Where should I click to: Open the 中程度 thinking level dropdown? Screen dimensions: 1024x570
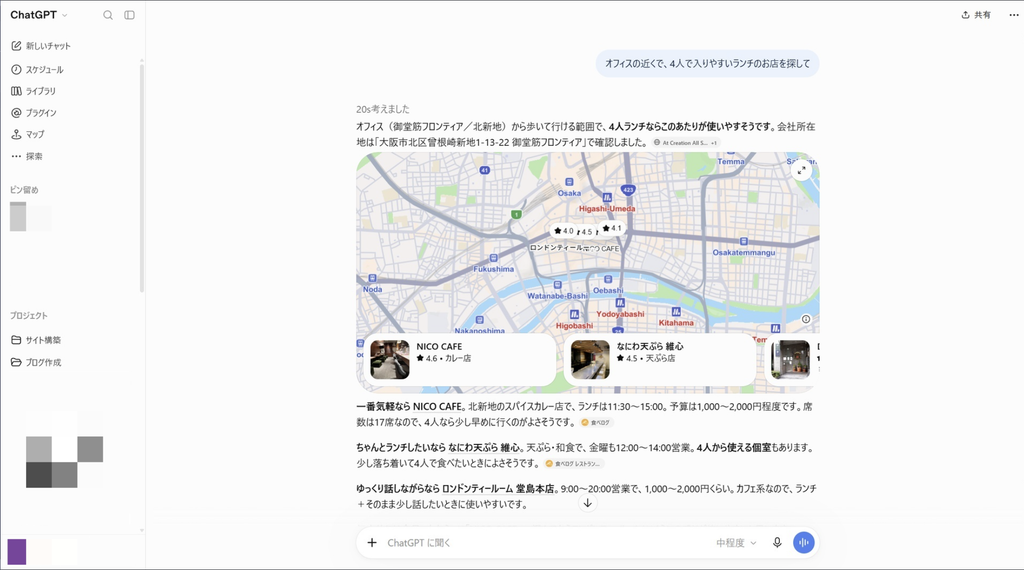736,543
